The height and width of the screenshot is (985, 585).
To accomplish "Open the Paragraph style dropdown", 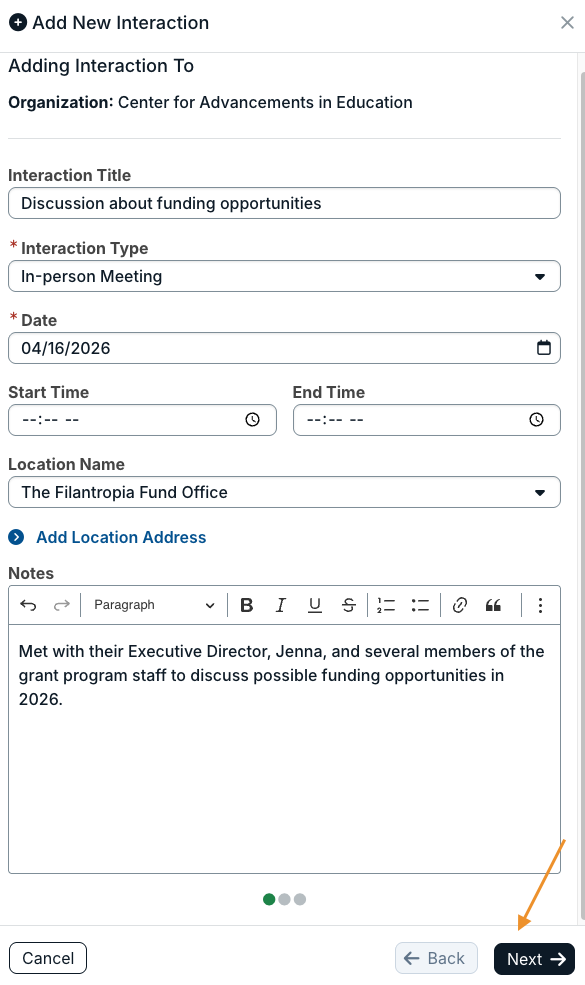I will [154, 605].
